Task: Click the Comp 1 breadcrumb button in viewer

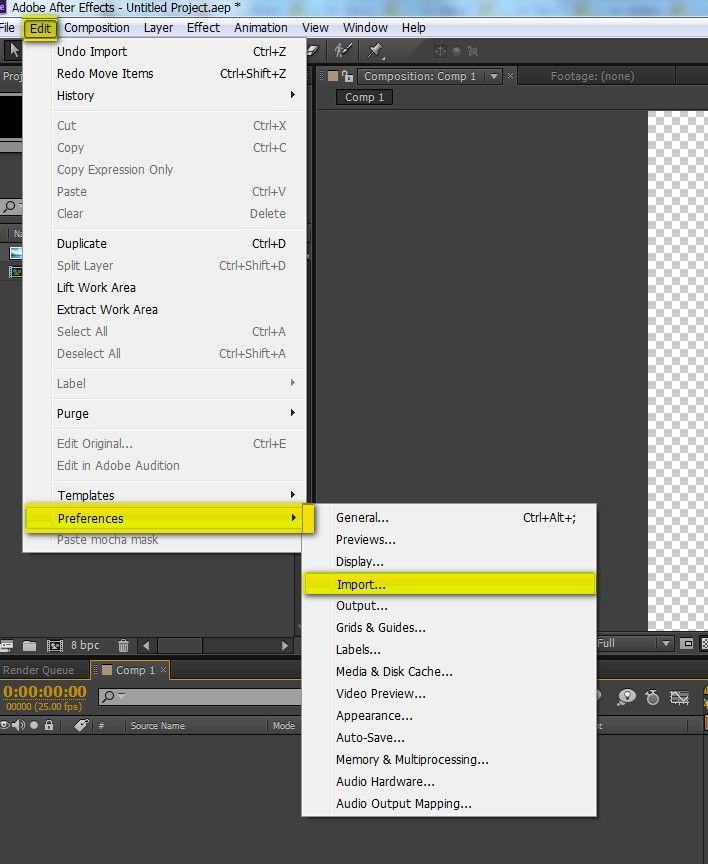Action: 364,97
